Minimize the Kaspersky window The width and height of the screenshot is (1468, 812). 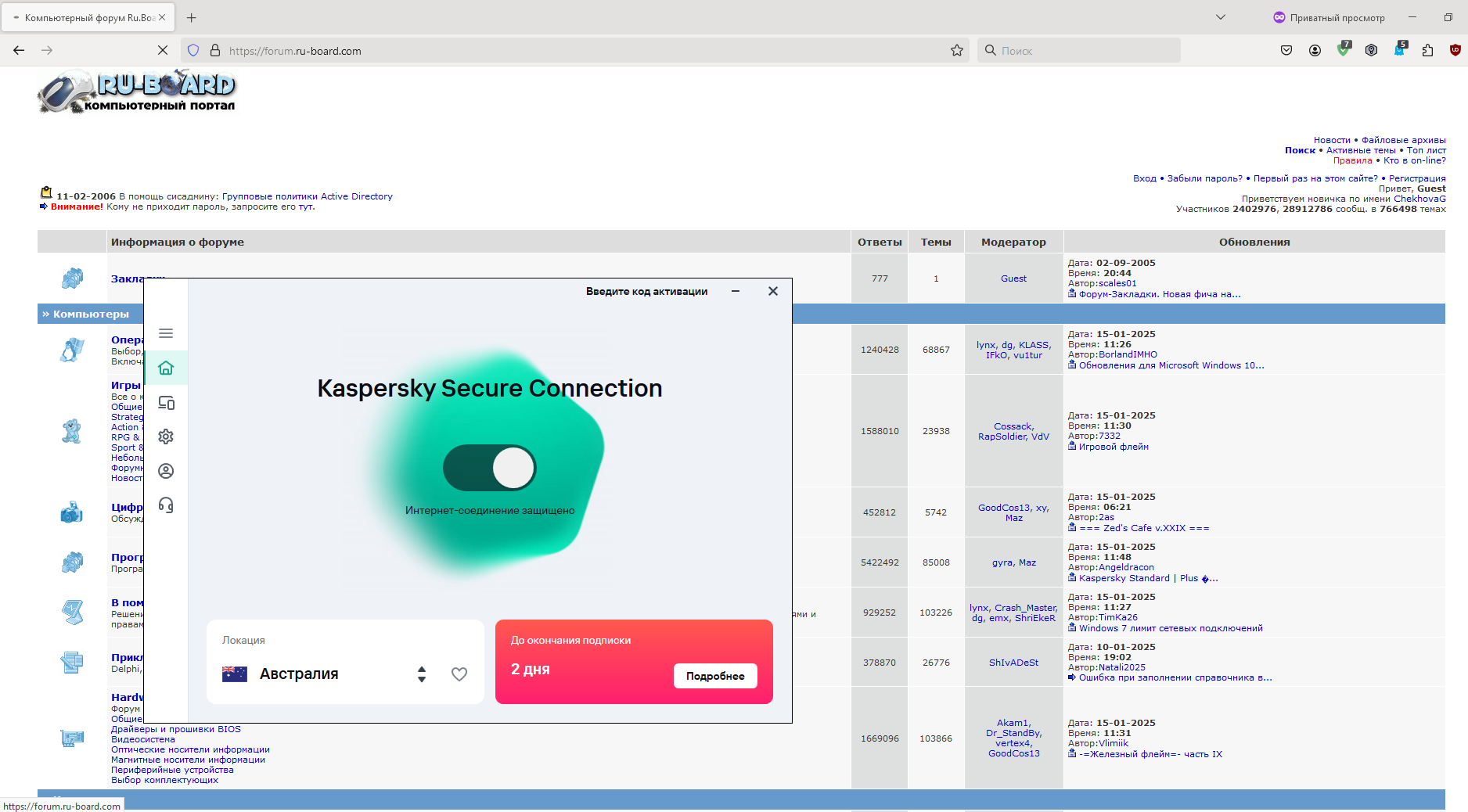pyautogui.click(x=736, y=291)
